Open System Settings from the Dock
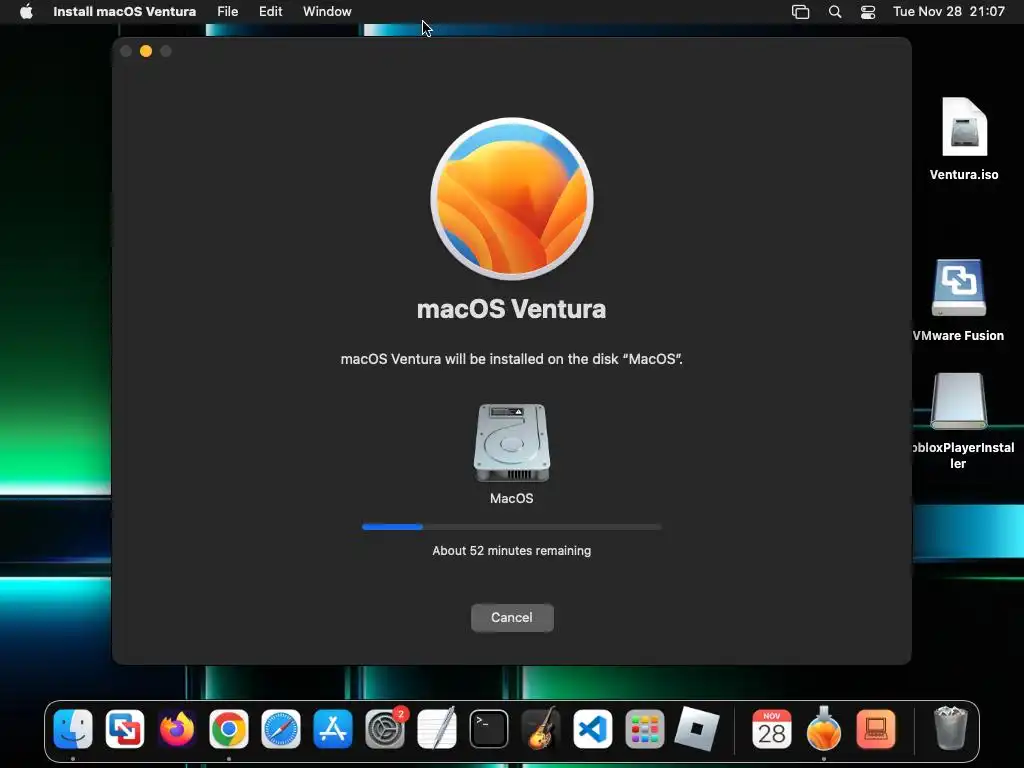The height and width of the screenshot is (768, 1024). pyautogui.click(x=385, y=729)
